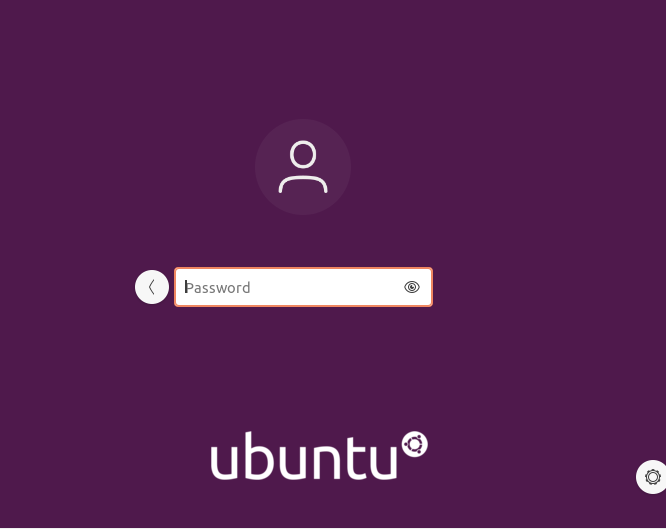
Task: Click the user avatar silhouette icon
Action: click(x=303, y=167)
